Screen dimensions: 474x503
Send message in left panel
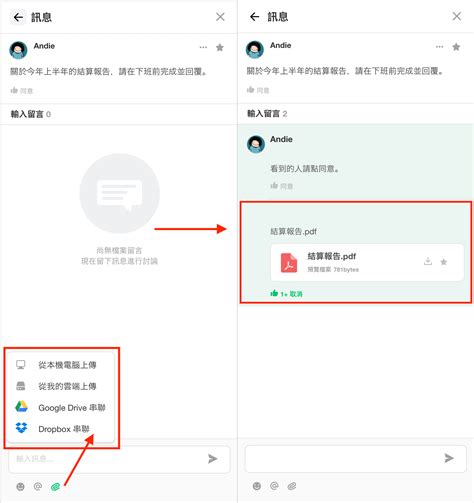pyautogui.click(x=213, y=459)
